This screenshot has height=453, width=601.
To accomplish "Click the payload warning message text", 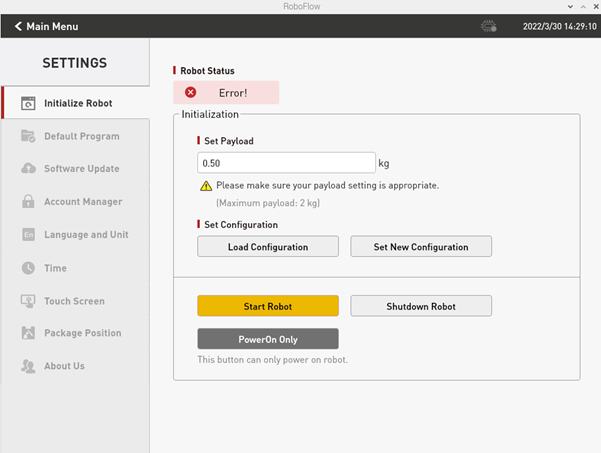I will [x=328, y=185].
